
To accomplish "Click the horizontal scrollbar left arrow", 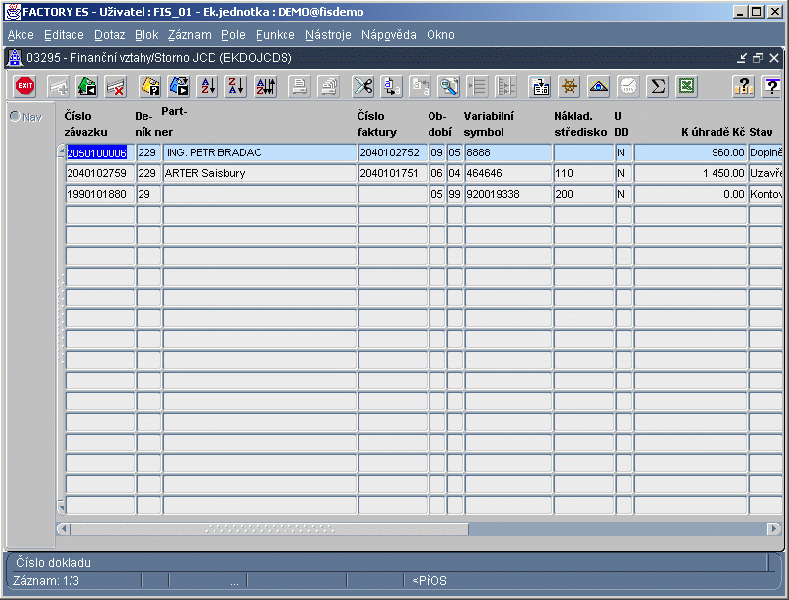I will (63, 529).
